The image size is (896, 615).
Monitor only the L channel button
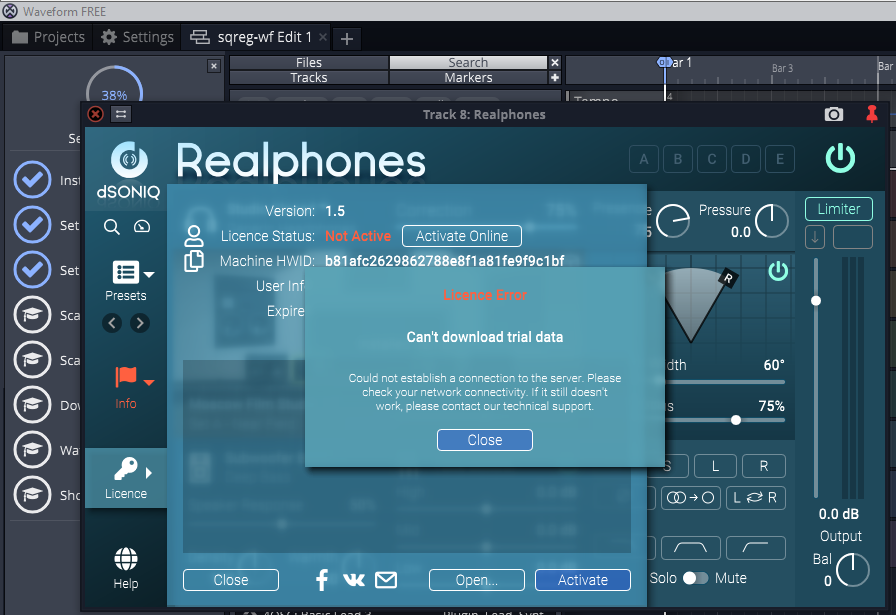pos(715,466)
